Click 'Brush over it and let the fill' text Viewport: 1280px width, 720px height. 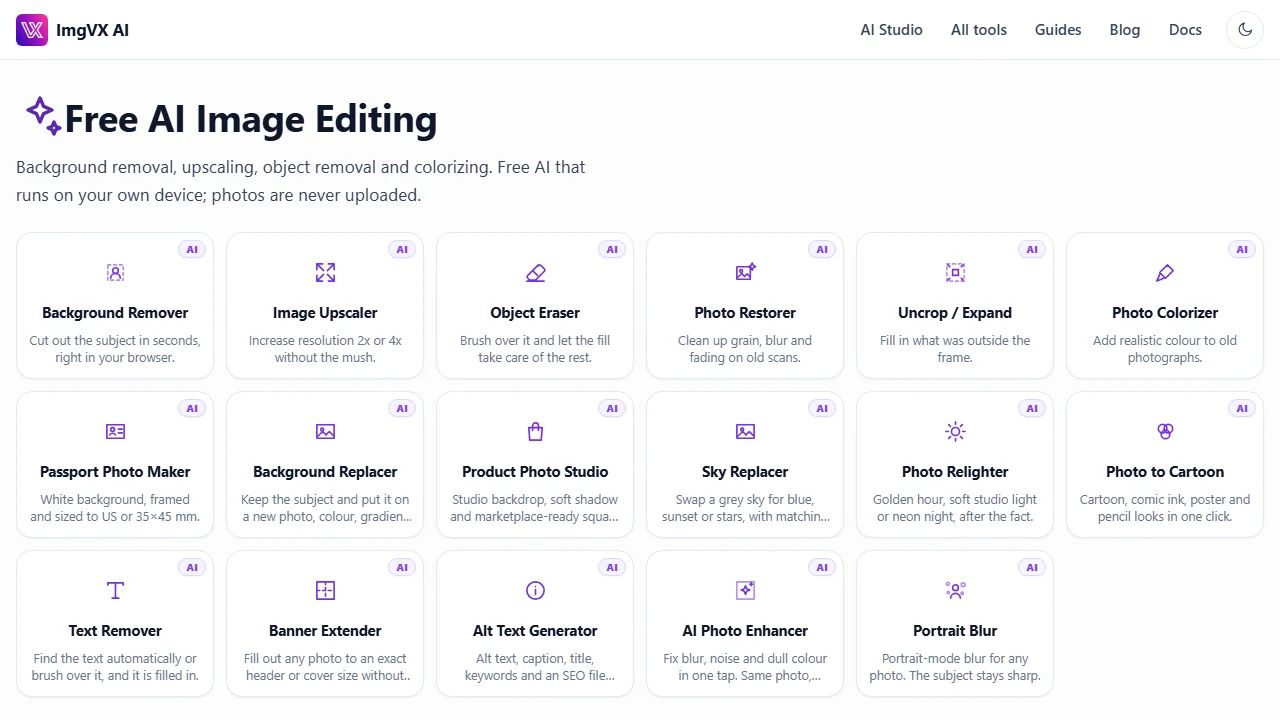point(535,341)
